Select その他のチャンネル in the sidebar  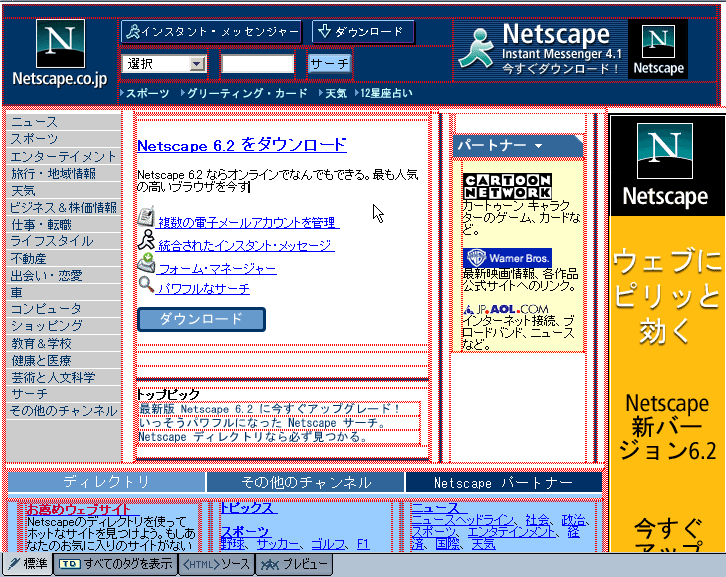point(63,411)
